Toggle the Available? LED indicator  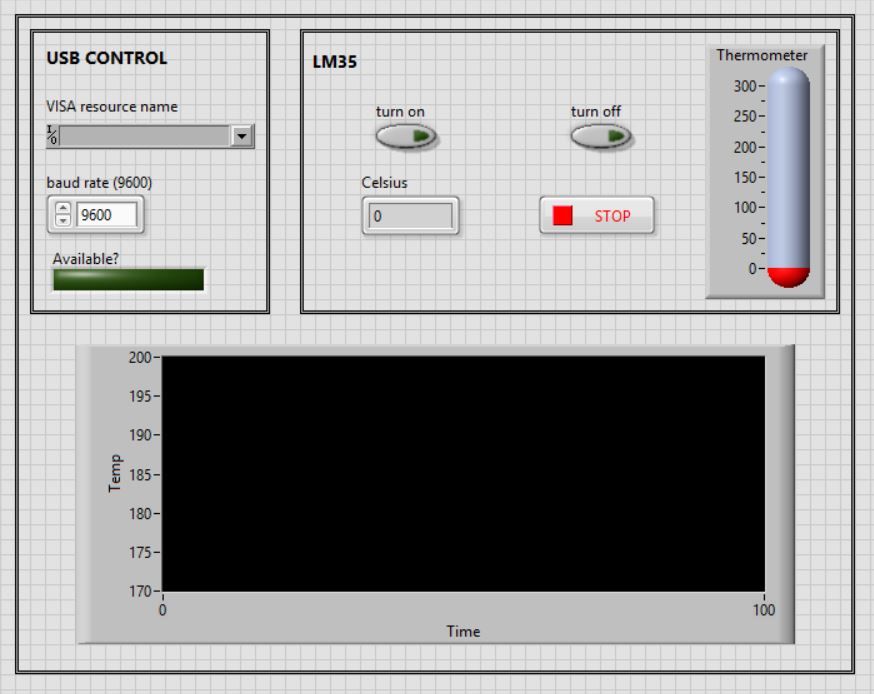(x=128, y=278)
